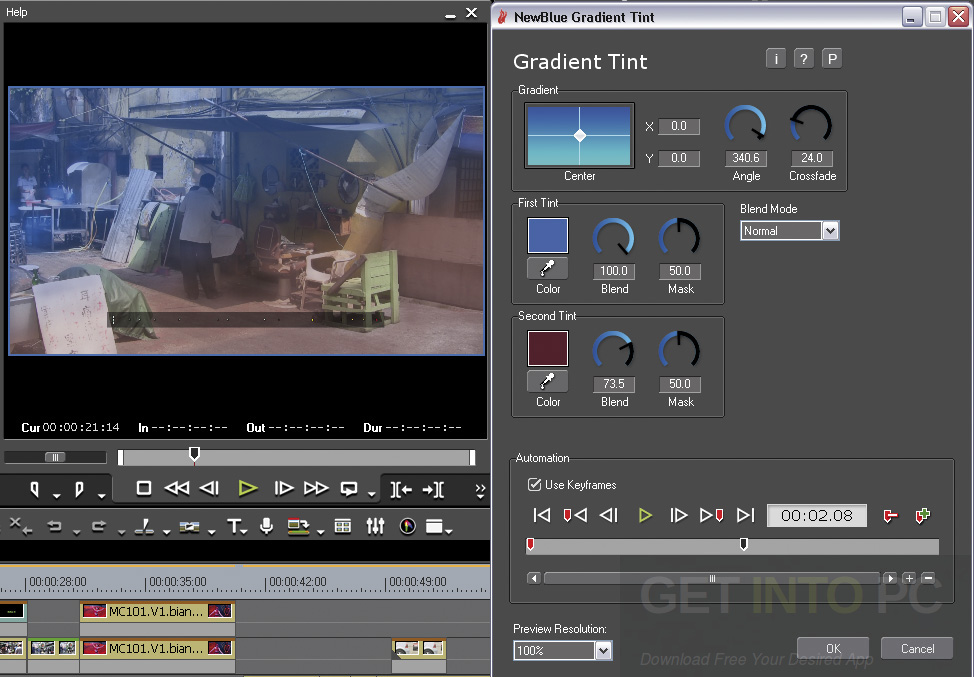This screenshot has height=677, width=974.
Task: Add a new keyframe
Action: click(x=923, y=516)
